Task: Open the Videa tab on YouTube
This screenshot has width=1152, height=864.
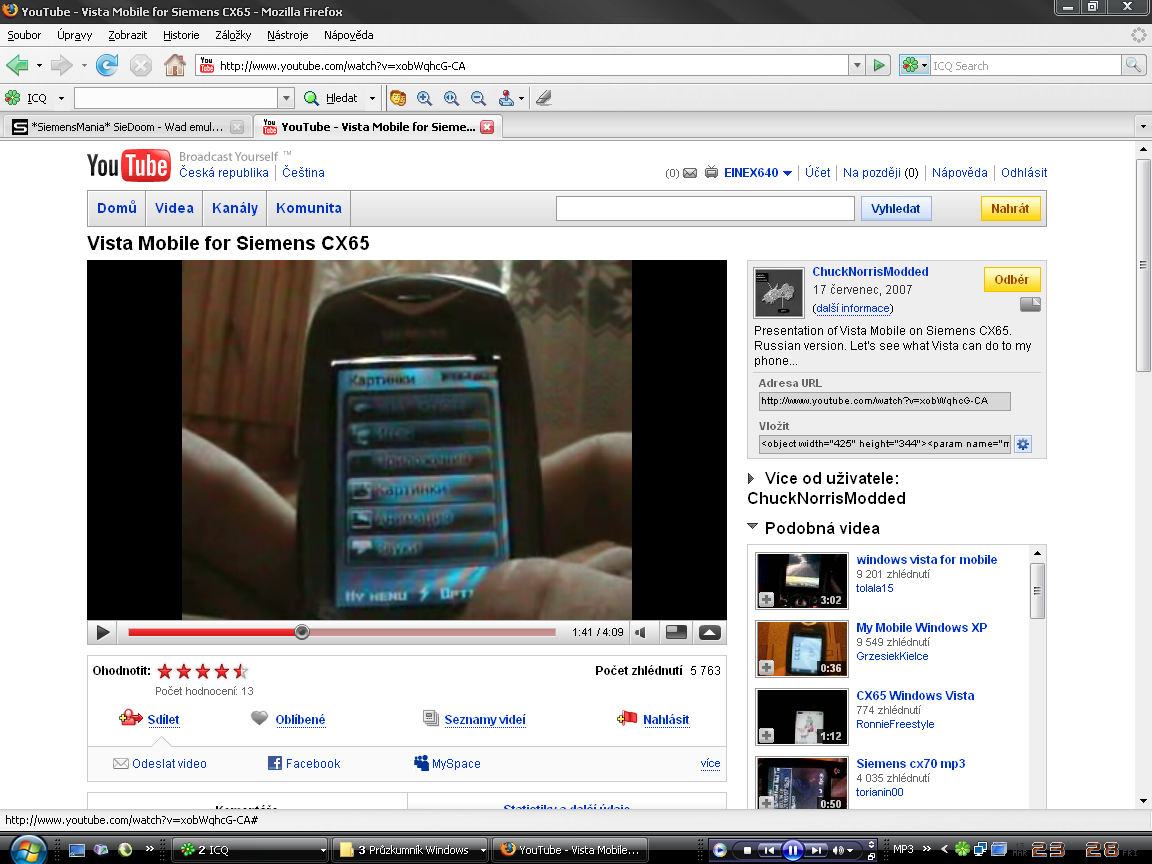Action: coord(174,208)
